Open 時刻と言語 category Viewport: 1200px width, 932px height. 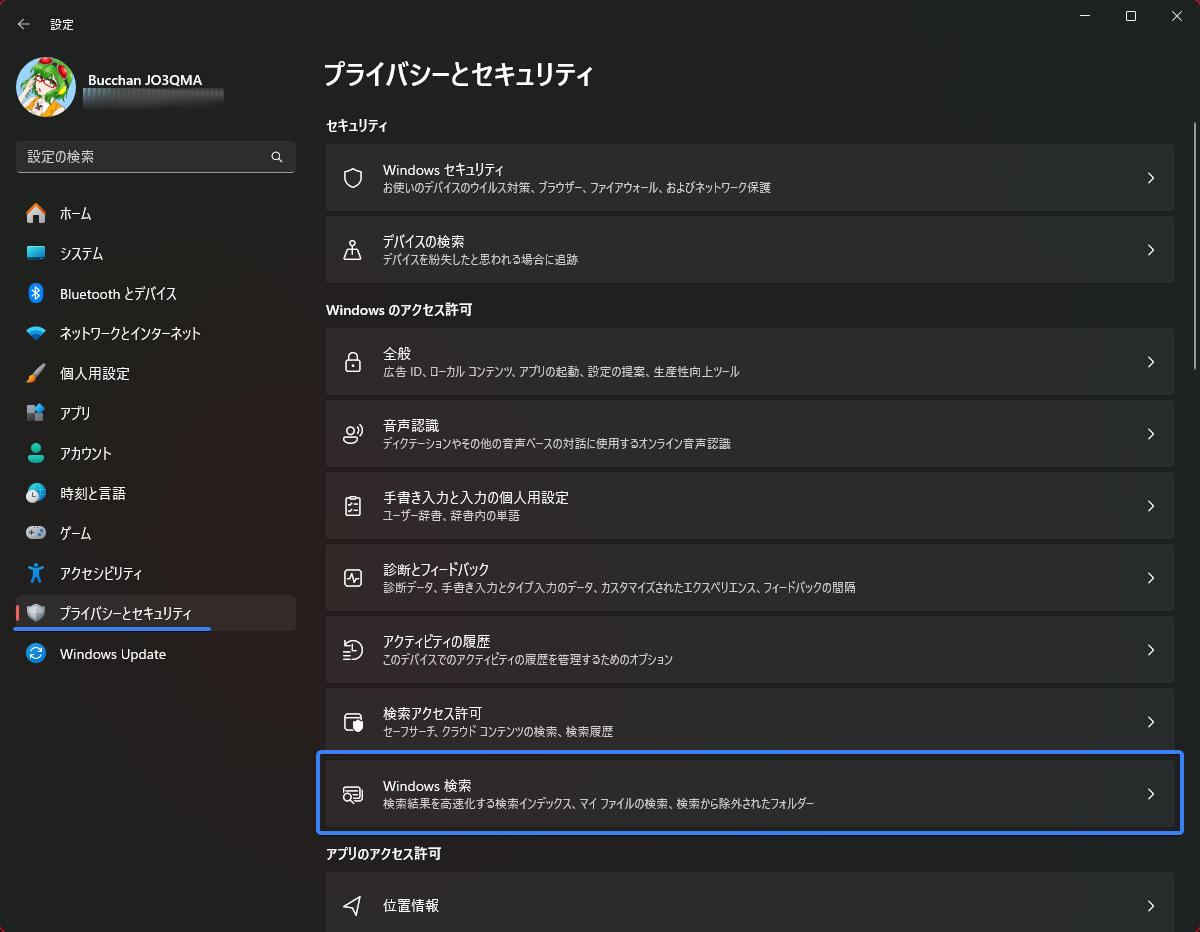[156, 493]
